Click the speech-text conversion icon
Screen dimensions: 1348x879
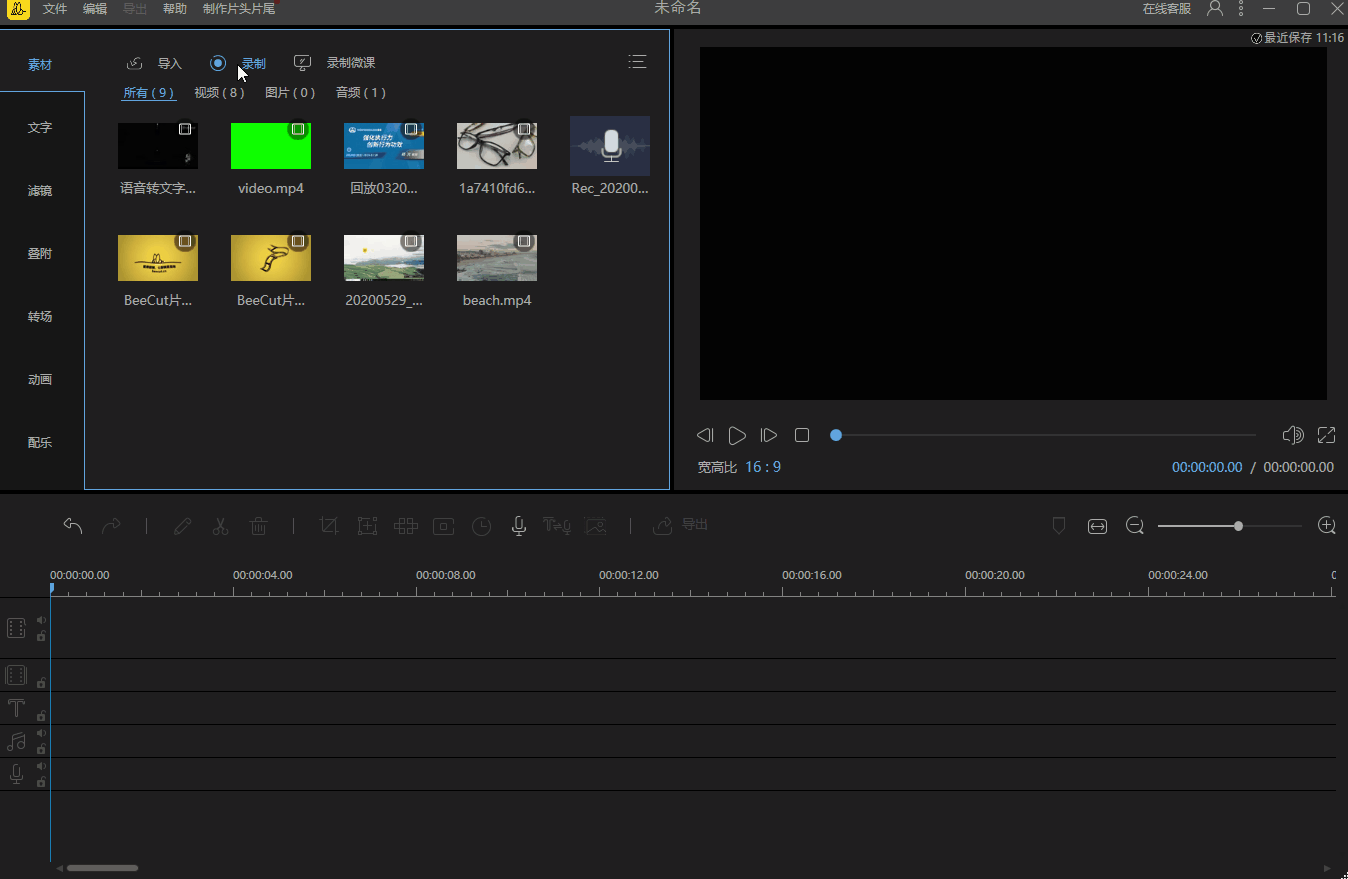(x=557, y=526)
